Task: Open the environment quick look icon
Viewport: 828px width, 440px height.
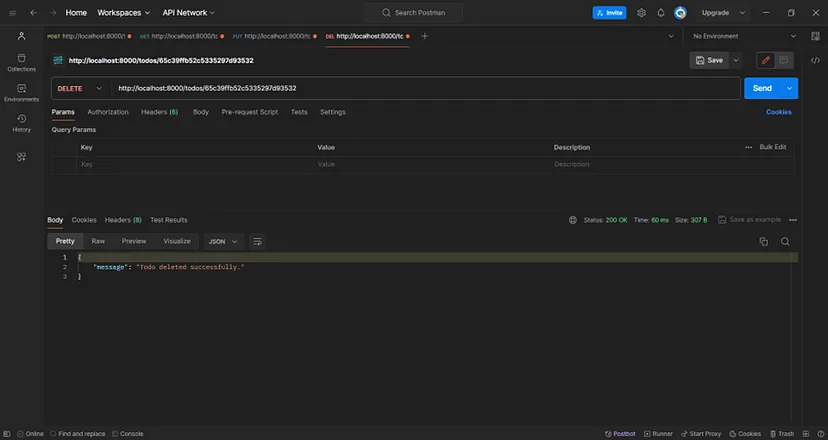Action: [815, 36]
